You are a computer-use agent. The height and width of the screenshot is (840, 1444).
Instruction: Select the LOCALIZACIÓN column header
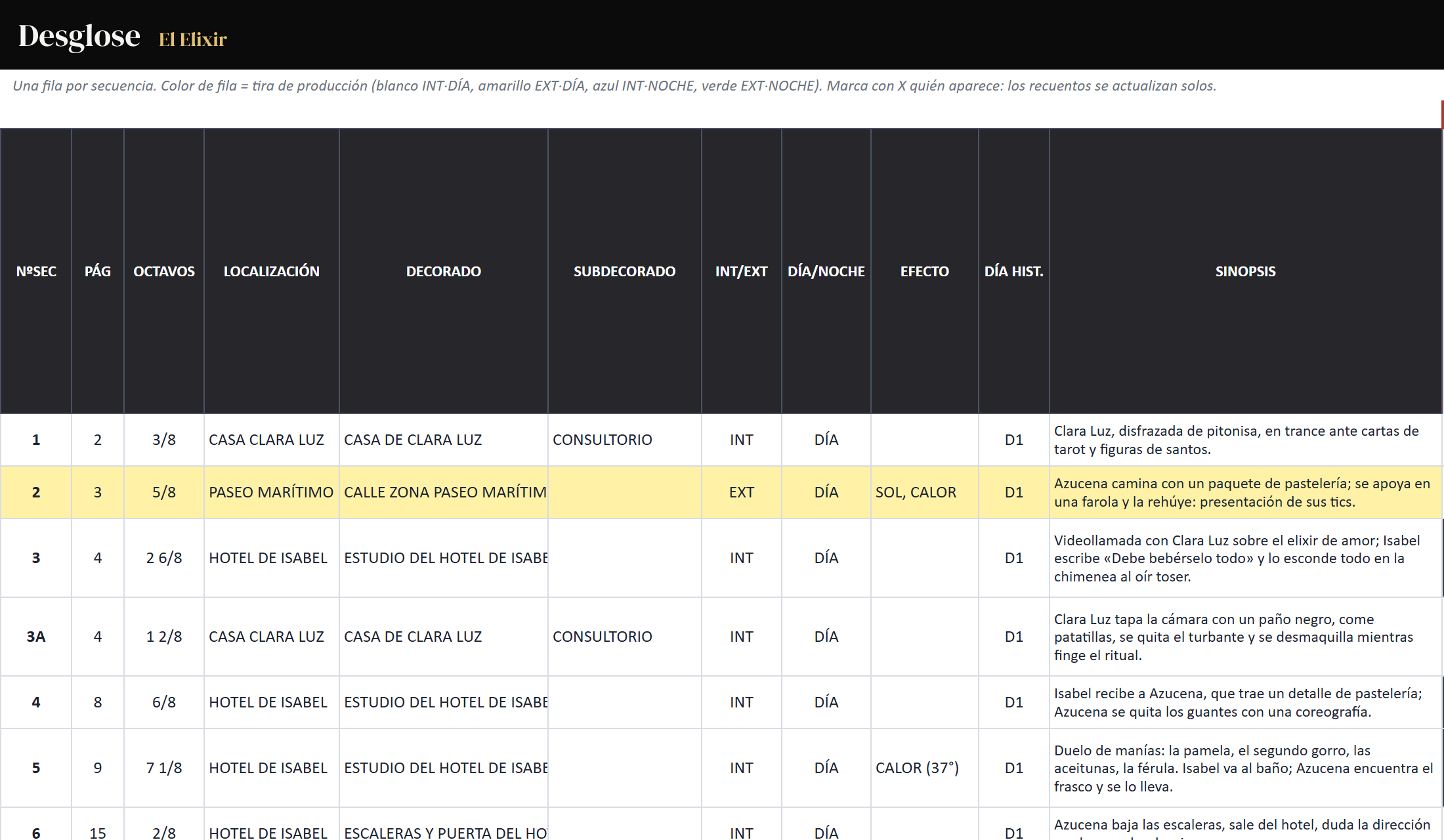[272, 271]
